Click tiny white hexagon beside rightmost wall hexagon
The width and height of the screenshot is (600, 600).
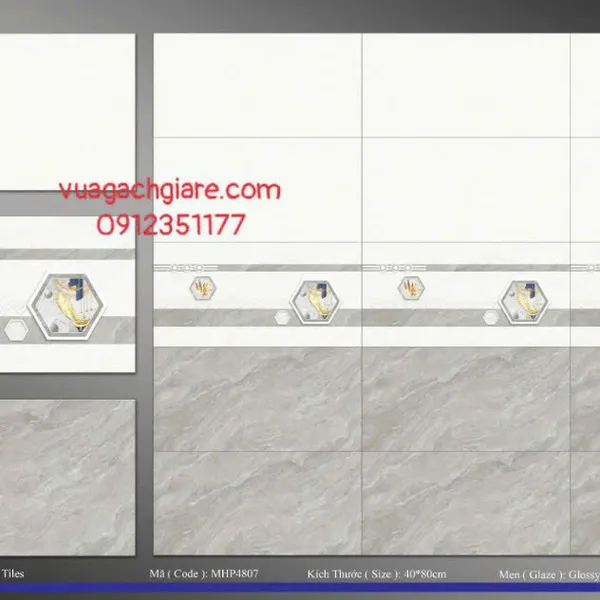click(x=491, y=318)
